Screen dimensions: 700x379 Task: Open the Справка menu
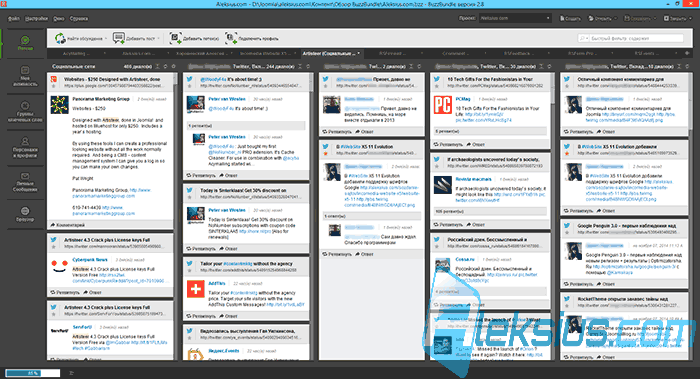point(79,19)
